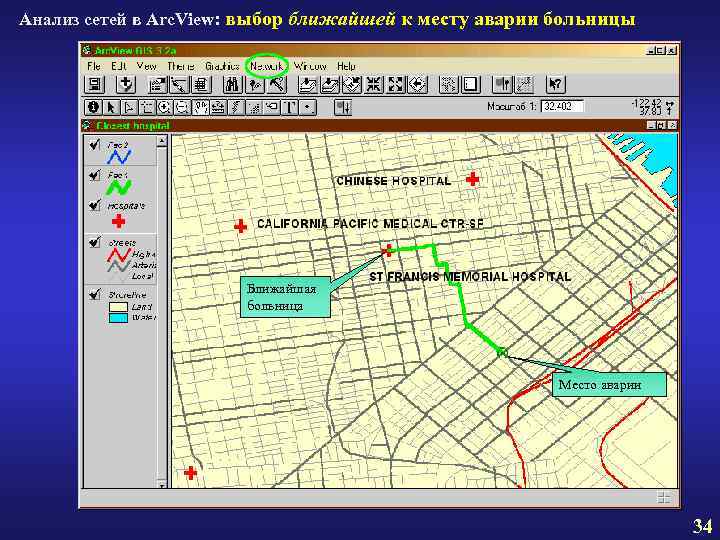Click the red cross marker in lower-left map
Screen dimensions: 720x540
[191, 472]
